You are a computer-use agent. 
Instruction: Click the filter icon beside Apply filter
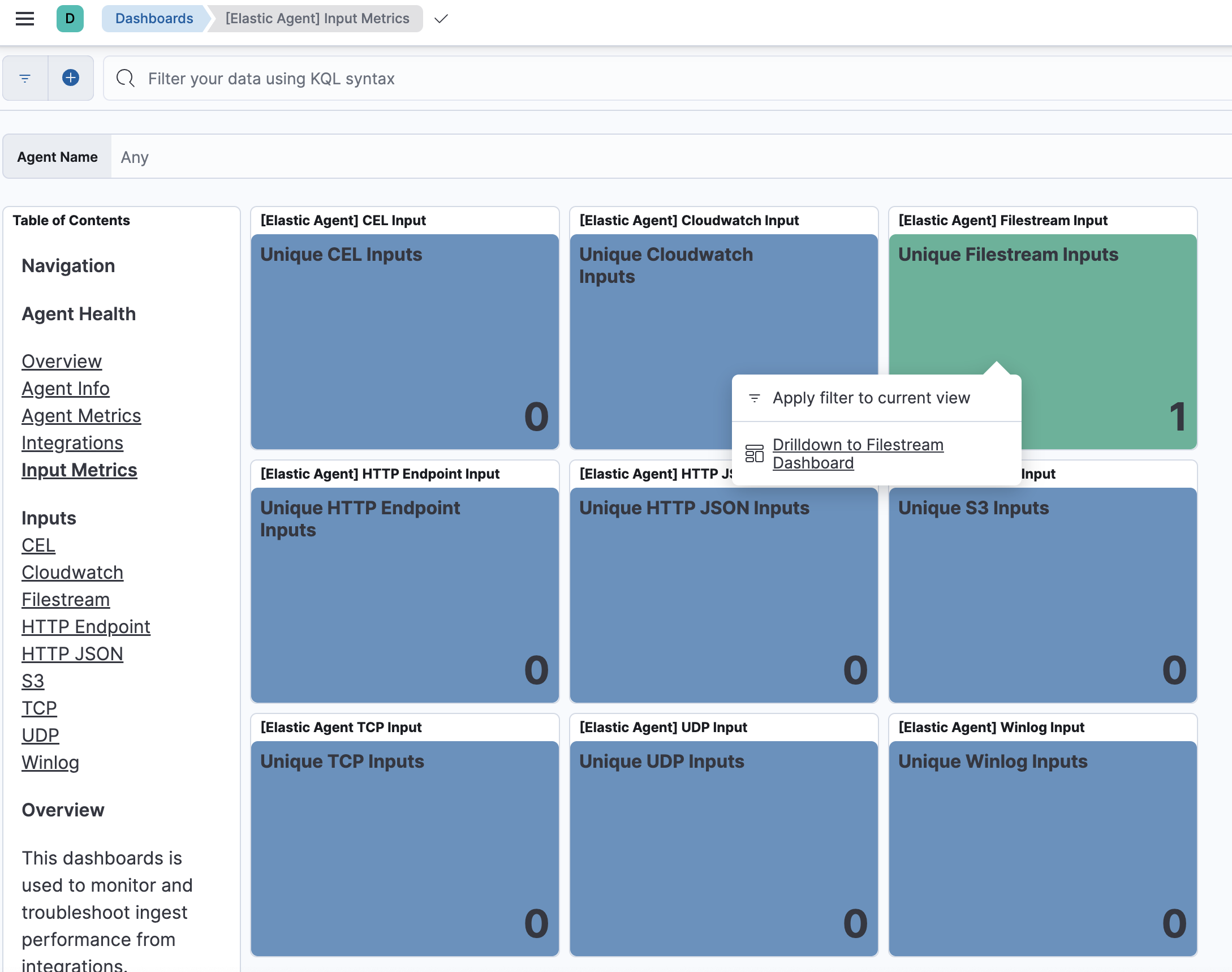[x=754, y=398]
